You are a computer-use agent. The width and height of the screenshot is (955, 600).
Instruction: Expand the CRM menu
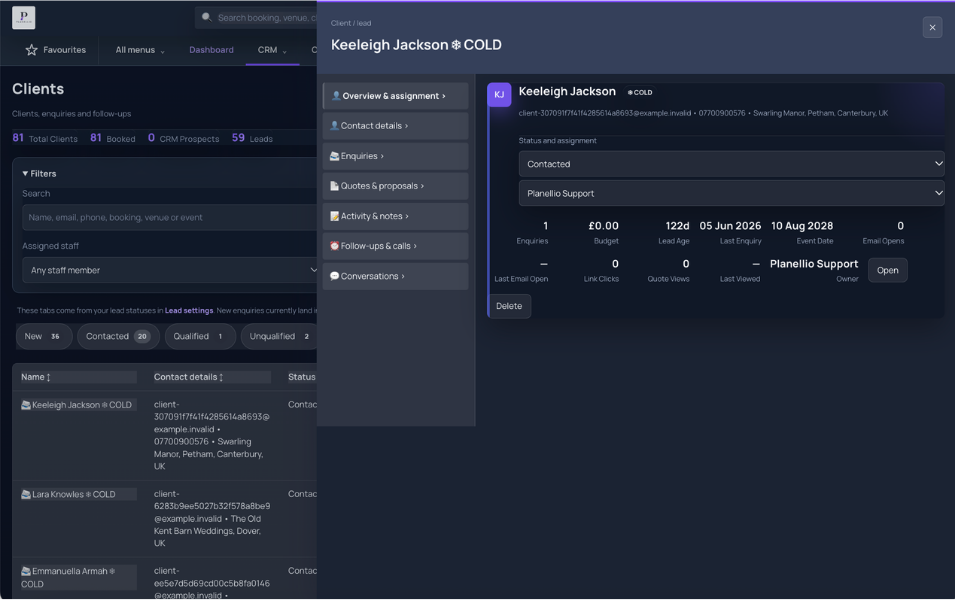tap(272, 50)
